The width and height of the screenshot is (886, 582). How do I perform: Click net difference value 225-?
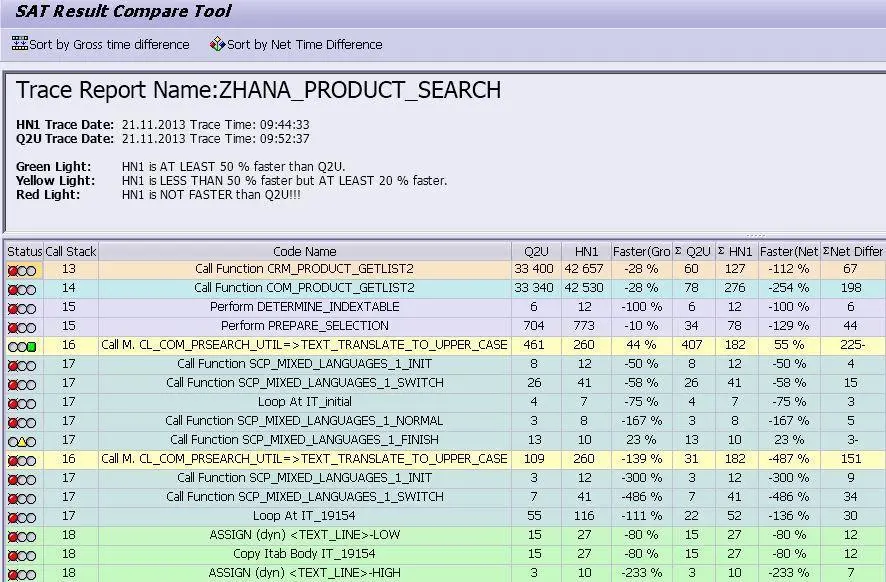tap(853, 345)
